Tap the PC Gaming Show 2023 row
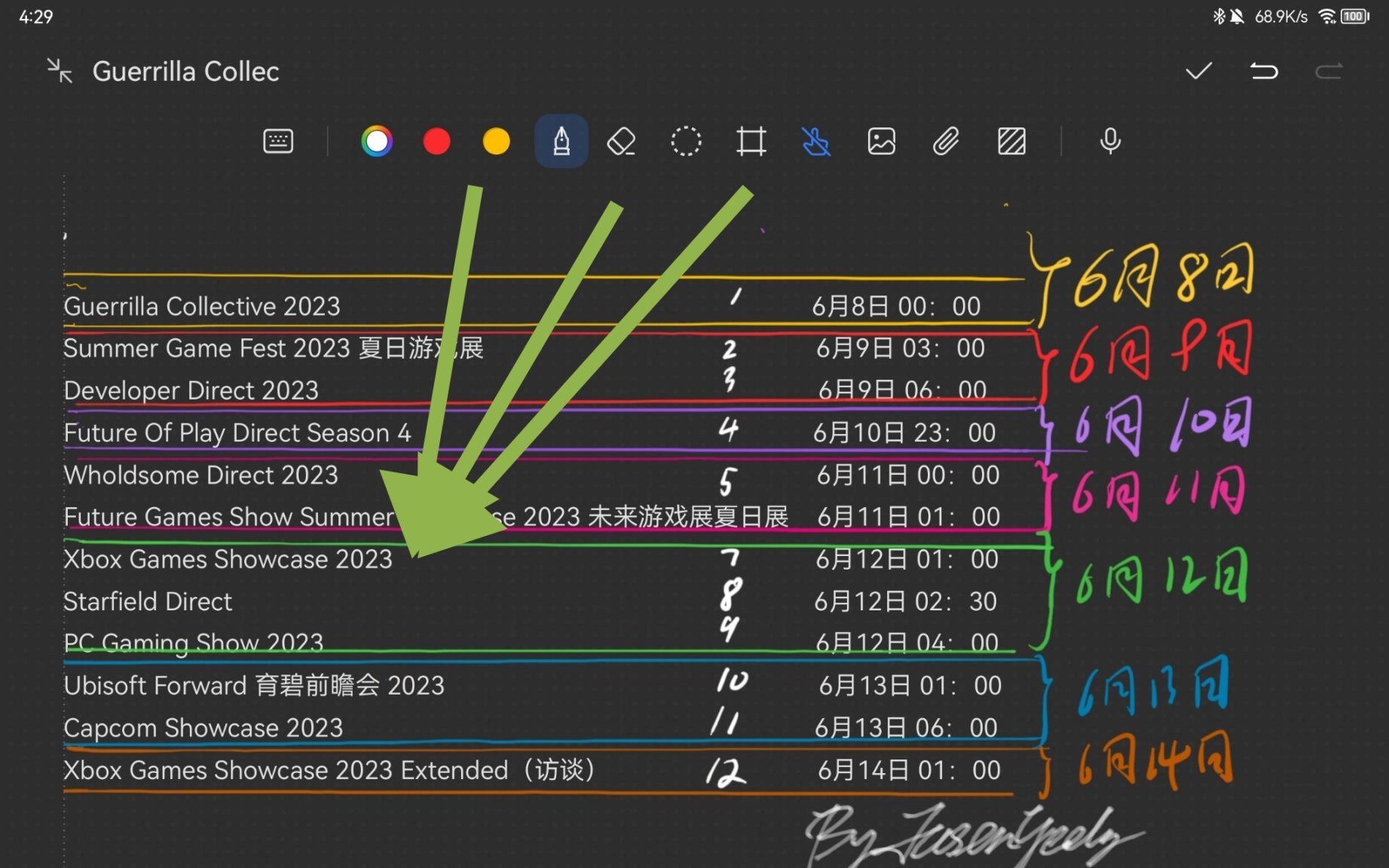This screenshot has height=868, width=1389. [x=194, y=643]
